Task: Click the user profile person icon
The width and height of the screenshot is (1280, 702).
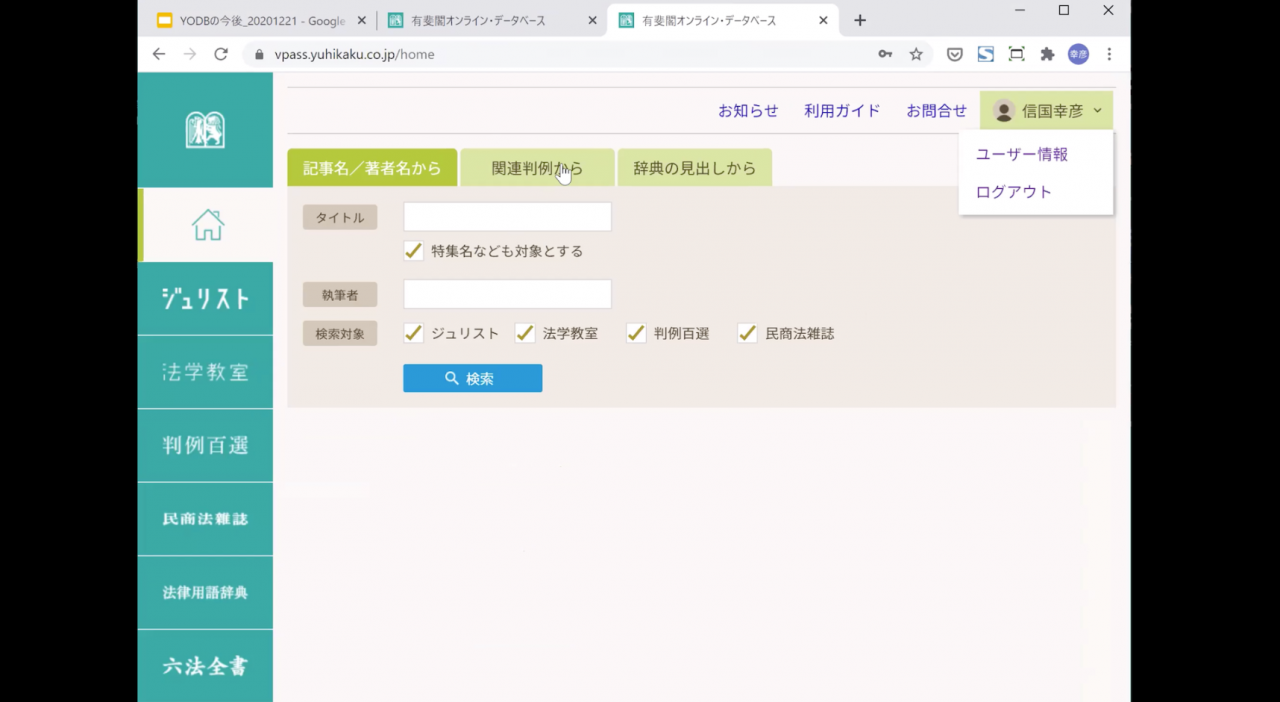Action: click(x=1003, y=111)
